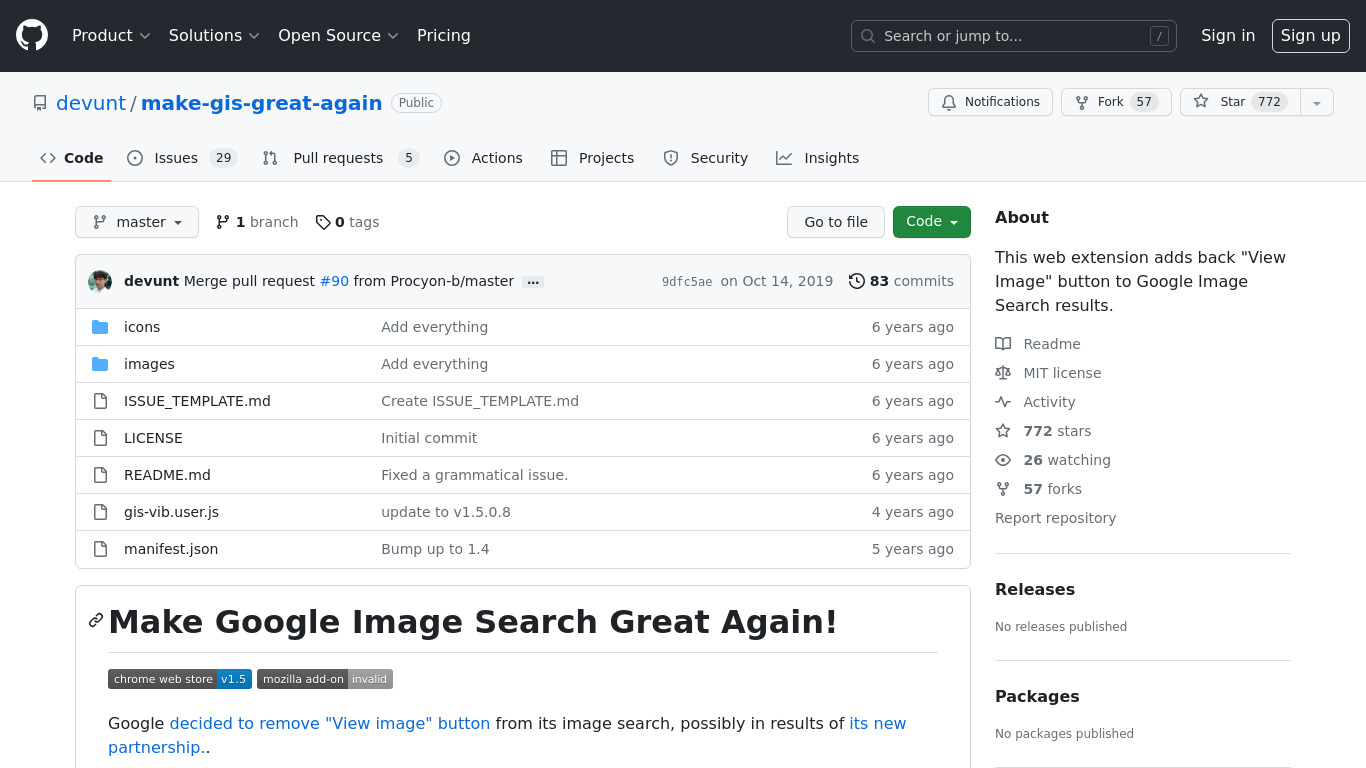Screen dimensions: 1366x768
Task: Open the 'Fixed a grammatical issue.' commit message
Action: click(474, 475)
